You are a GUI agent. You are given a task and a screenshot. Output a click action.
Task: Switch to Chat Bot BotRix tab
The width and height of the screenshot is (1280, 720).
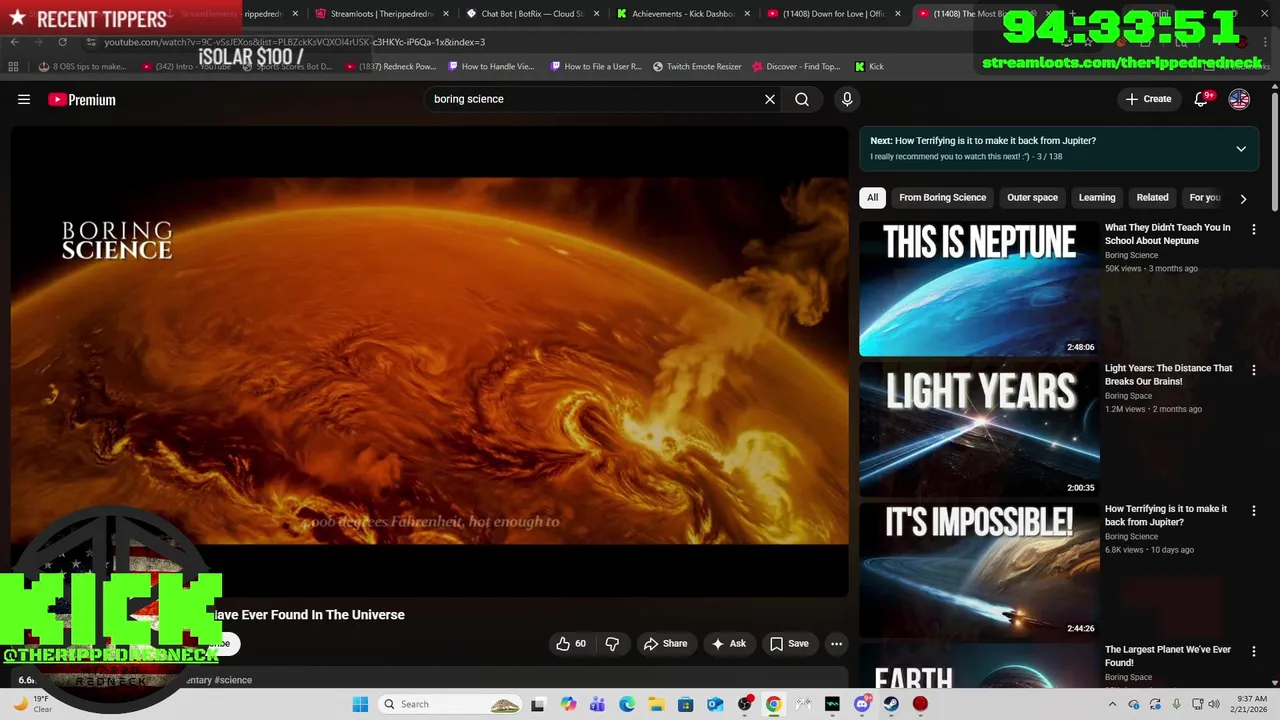pyautogui.click(x=533, y=14)
